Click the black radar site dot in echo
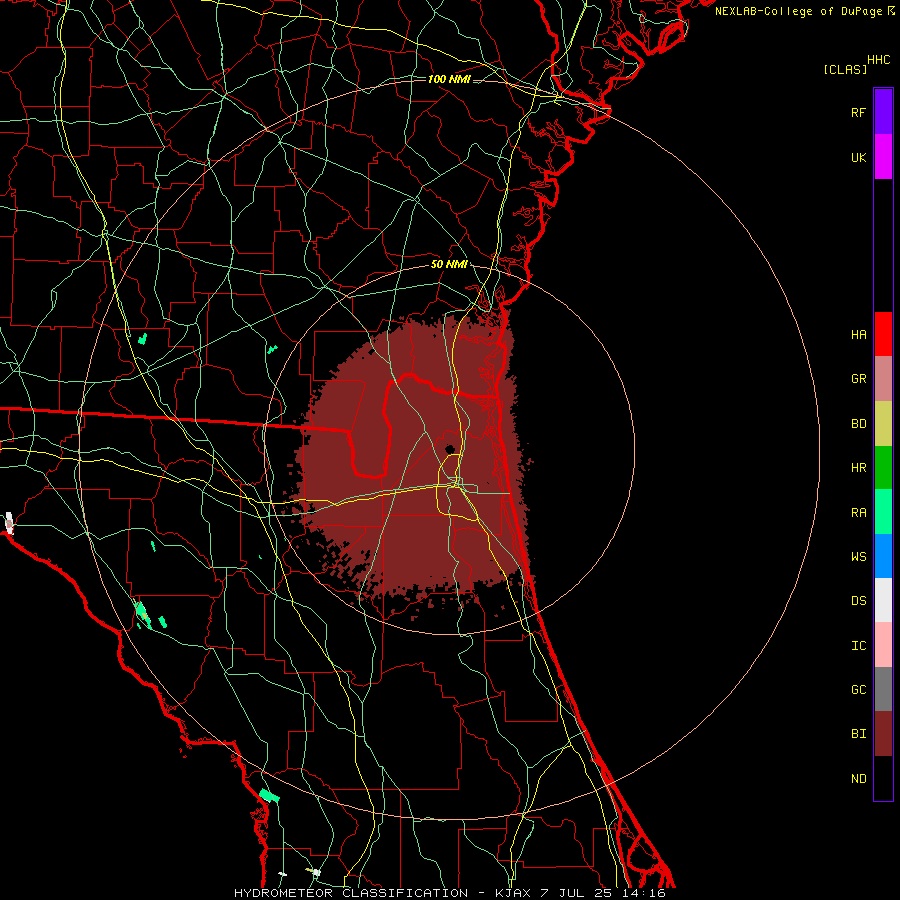Viewport: 900px width, 900px height. [x=449, y=449]
